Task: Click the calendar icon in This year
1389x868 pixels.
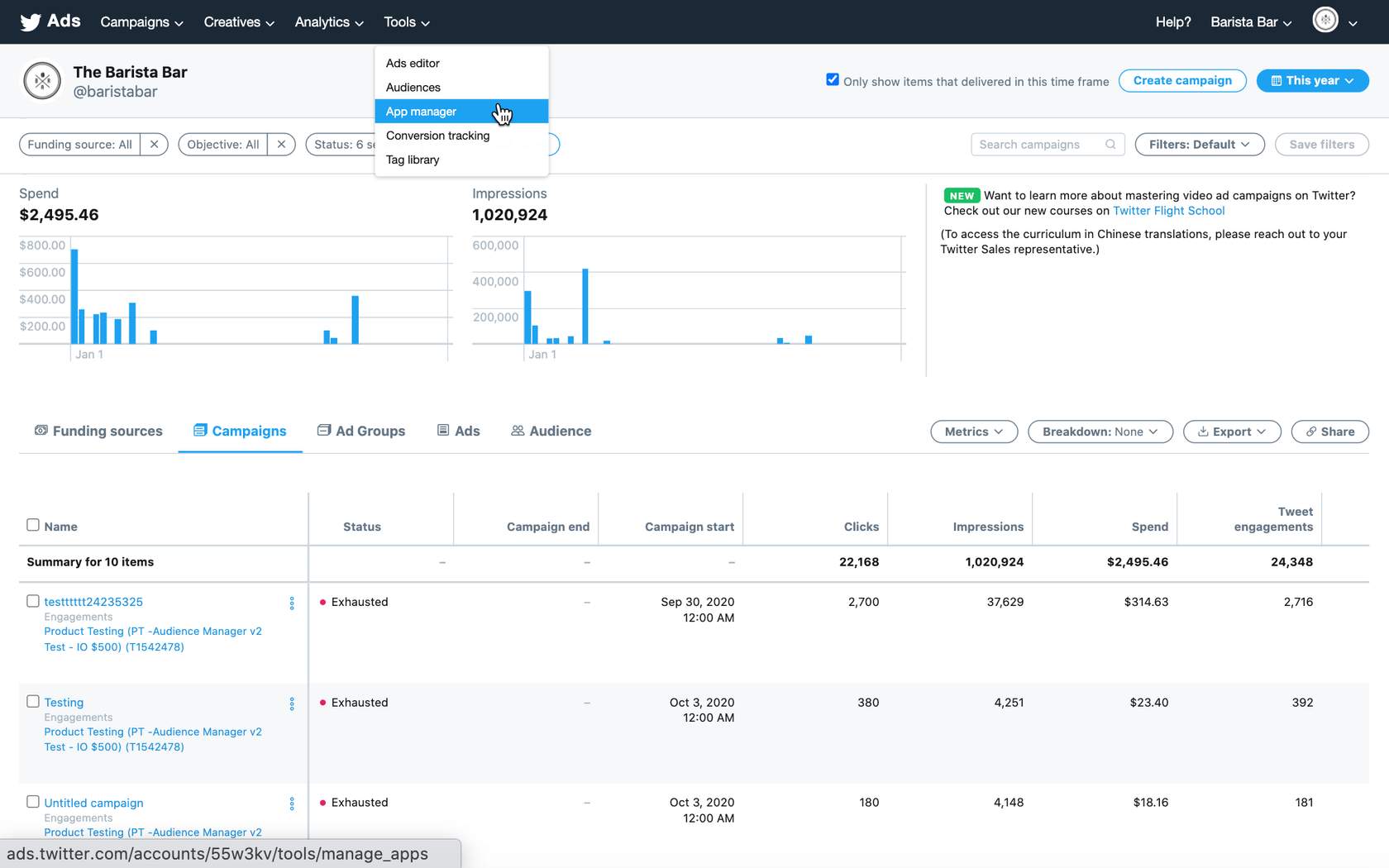Action: coord(1276,81)
